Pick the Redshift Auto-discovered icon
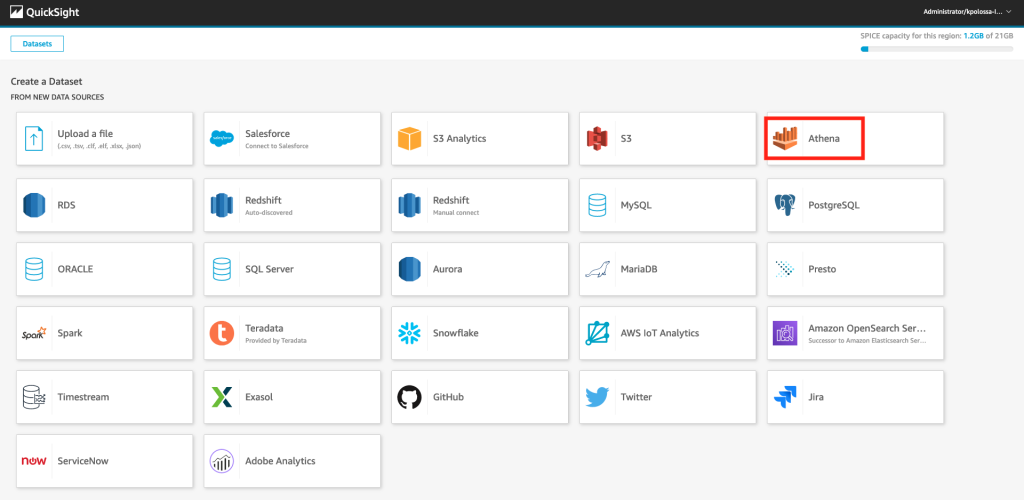 click(222, 205)
